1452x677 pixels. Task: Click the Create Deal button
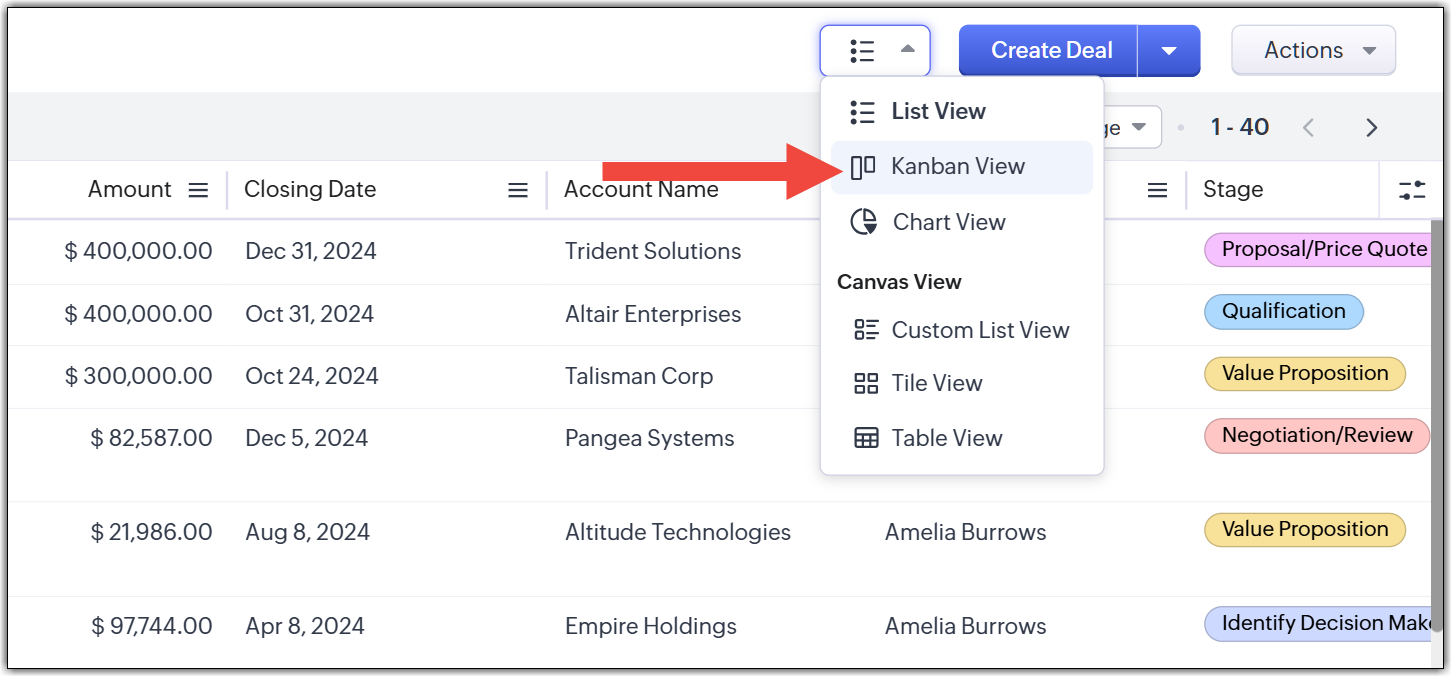coord(1051,51)
